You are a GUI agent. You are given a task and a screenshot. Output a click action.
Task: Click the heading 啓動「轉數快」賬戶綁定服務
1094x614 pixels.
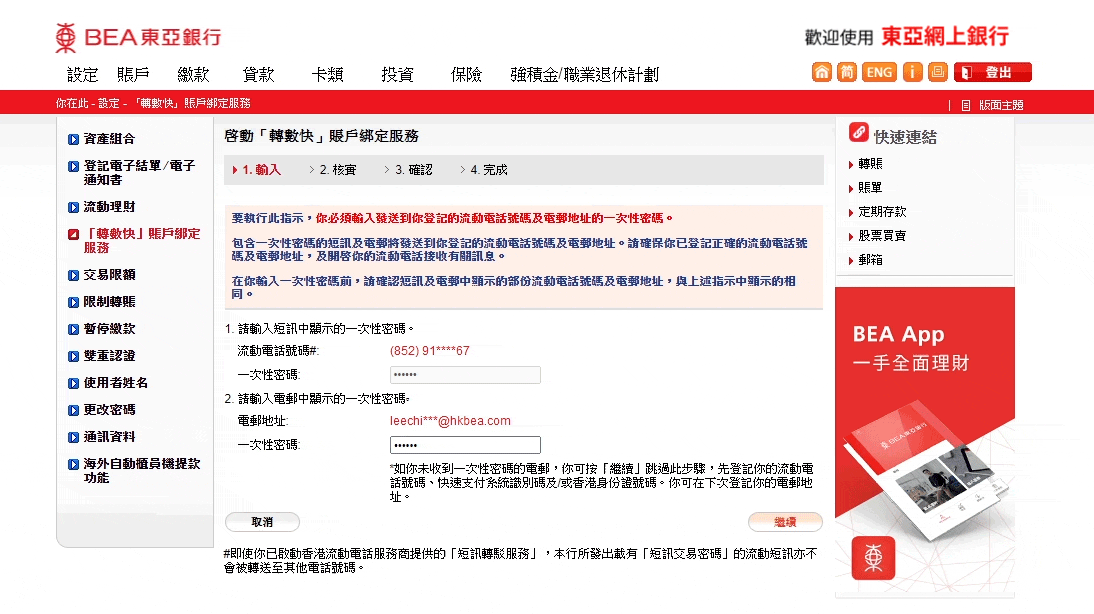[x=321, y=136]
